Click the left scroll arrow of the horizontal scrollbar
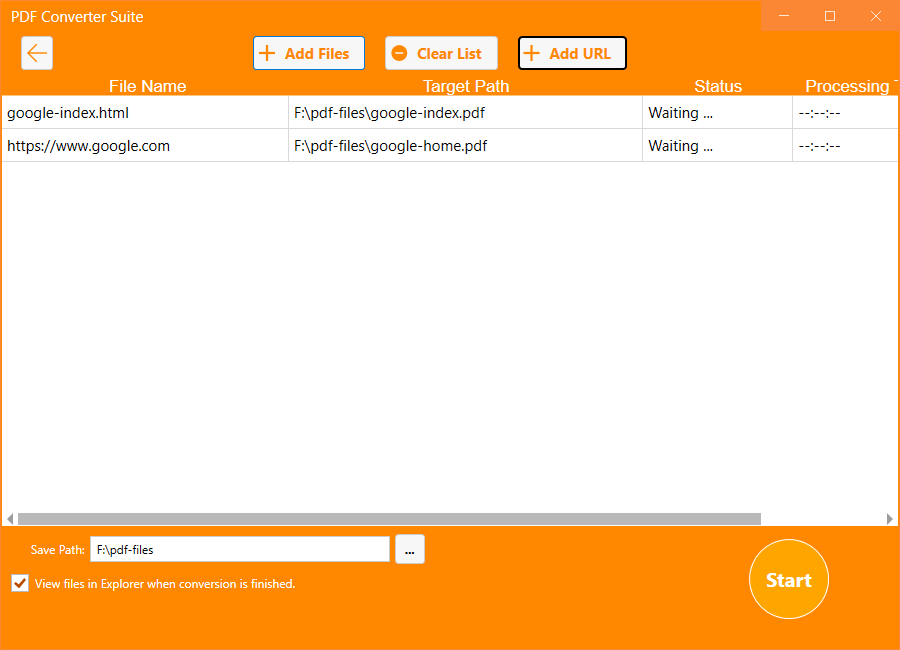Viewport: 900px width, 650px height. point(8,518)
